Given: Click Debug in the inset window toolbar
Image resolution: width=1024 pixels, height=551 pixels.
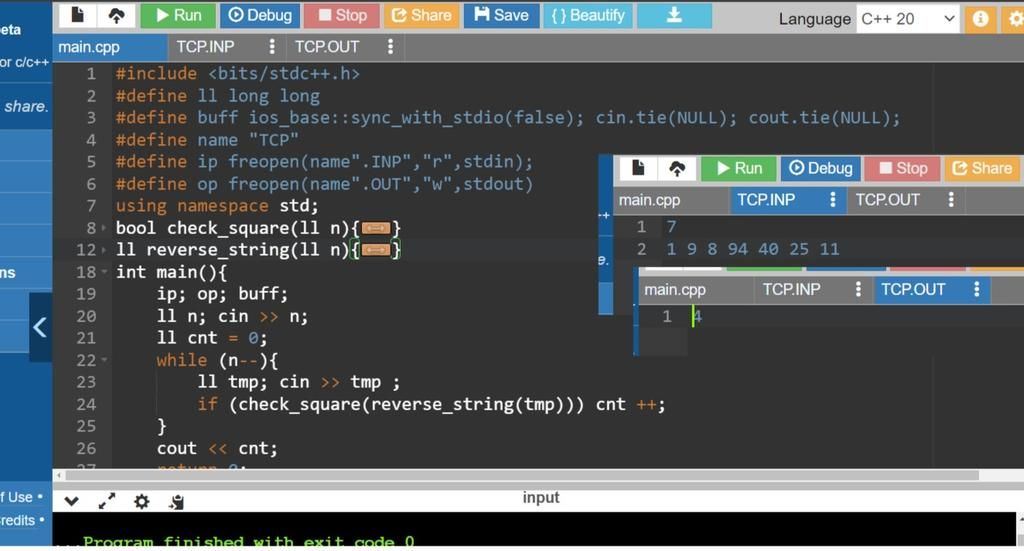Looking at the screenshot, I should pos(820,168).
